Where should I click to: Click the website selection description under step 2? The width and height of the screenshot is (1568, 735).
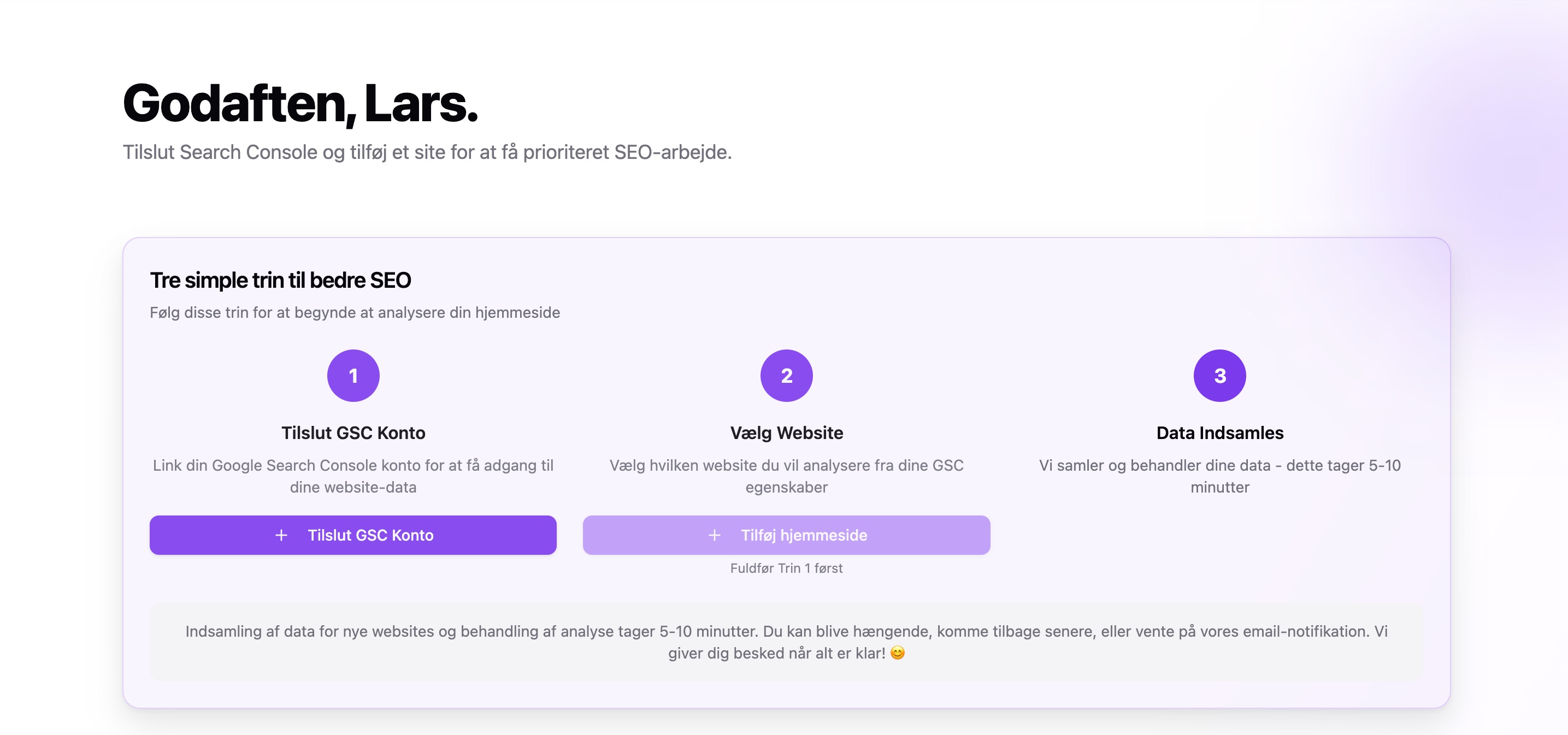(x=786, y=475)
